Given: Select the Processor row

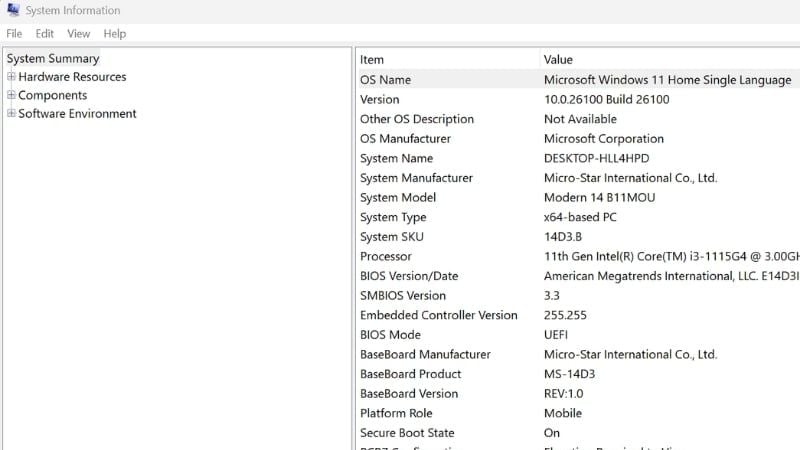Looking at the screenshot, I should click(385, 257).
